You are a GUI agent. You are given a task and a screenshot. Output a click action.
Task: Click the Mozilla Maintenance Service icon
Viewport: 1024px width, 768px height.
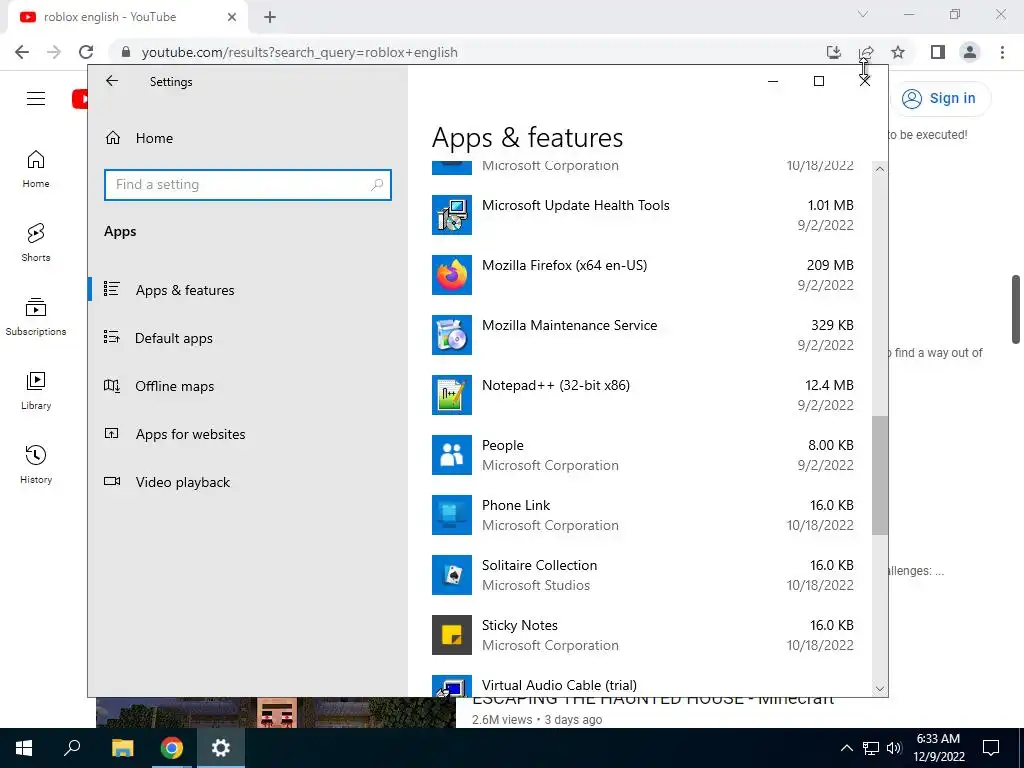tap(452, 335)
